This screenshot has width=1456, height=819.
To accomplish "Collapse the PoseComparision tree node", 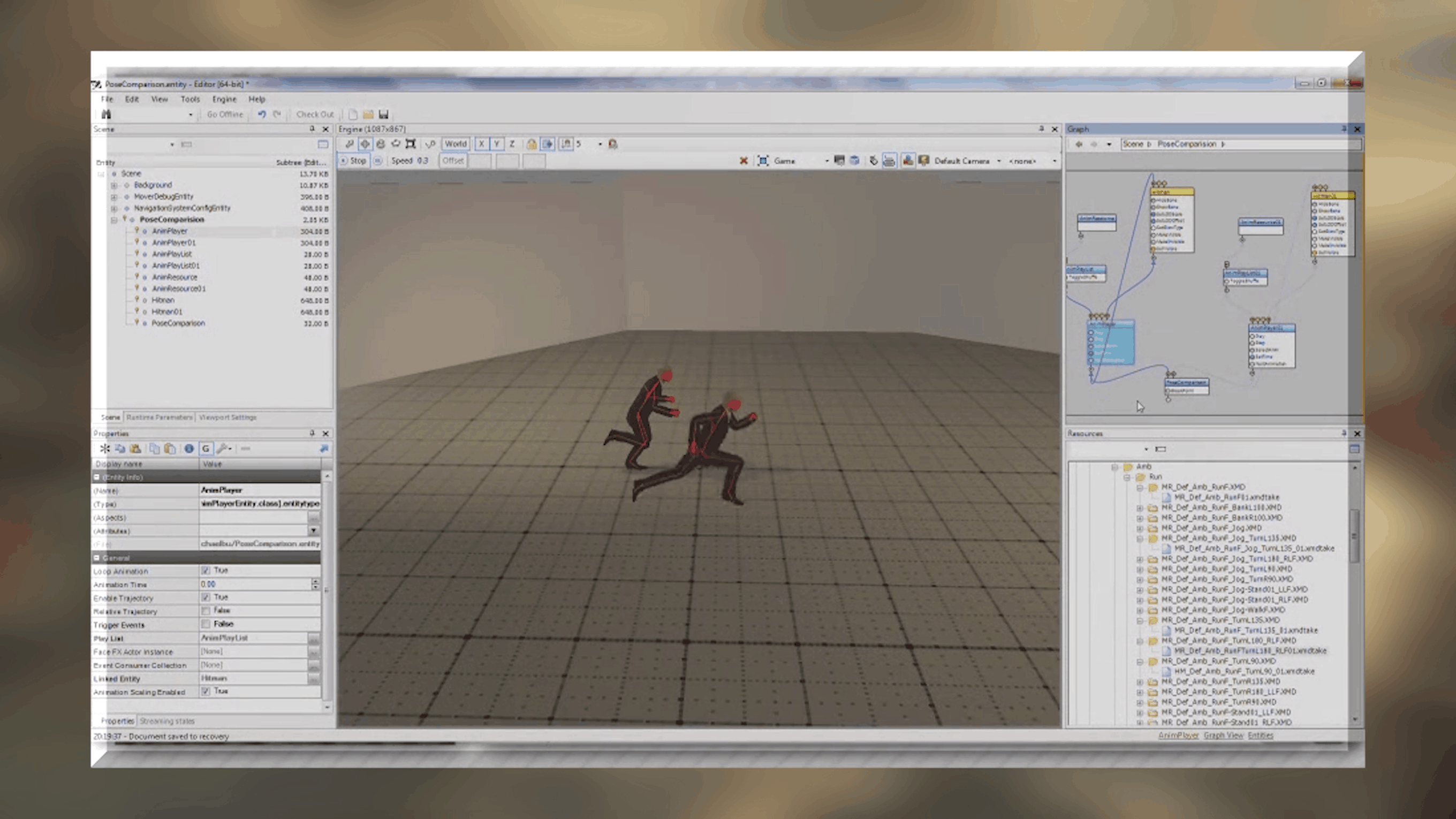I will click(114, 220).
